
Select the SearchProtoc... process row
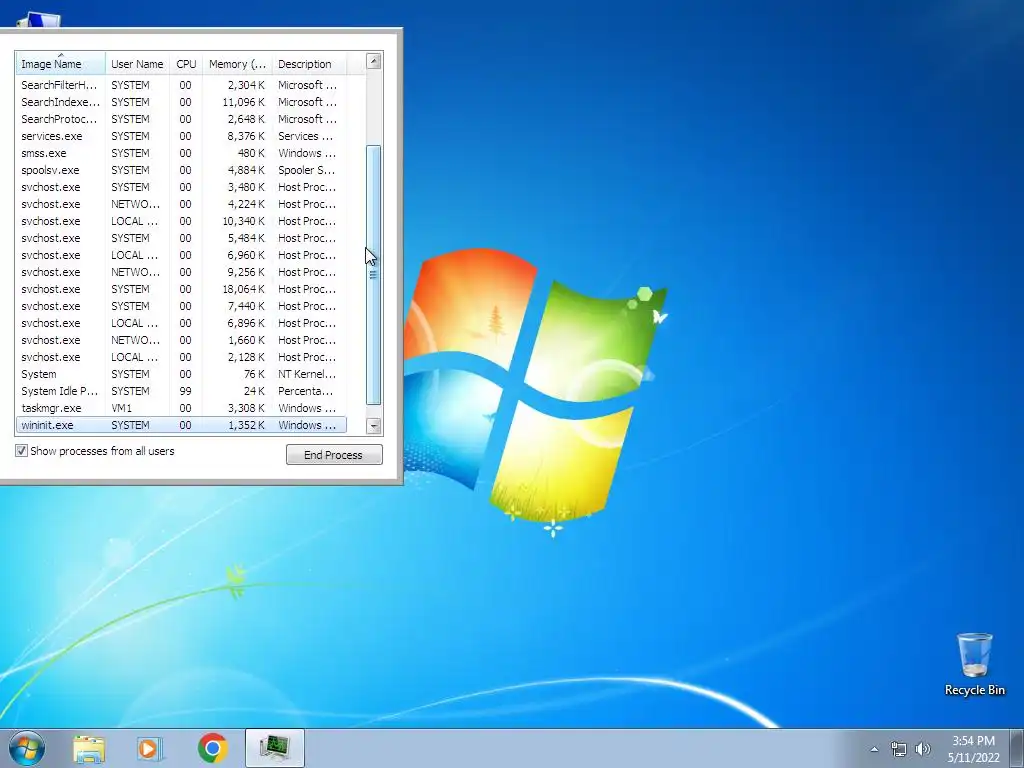coord(181,119)
